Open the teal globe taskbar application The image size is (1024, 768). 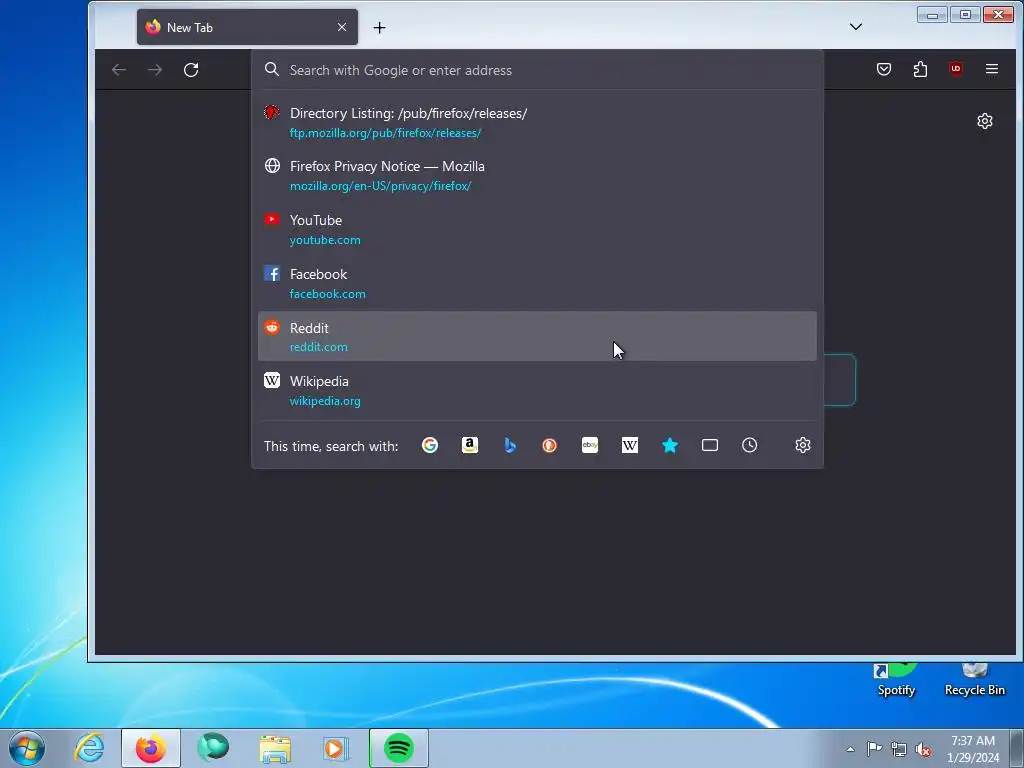(213, 748)
